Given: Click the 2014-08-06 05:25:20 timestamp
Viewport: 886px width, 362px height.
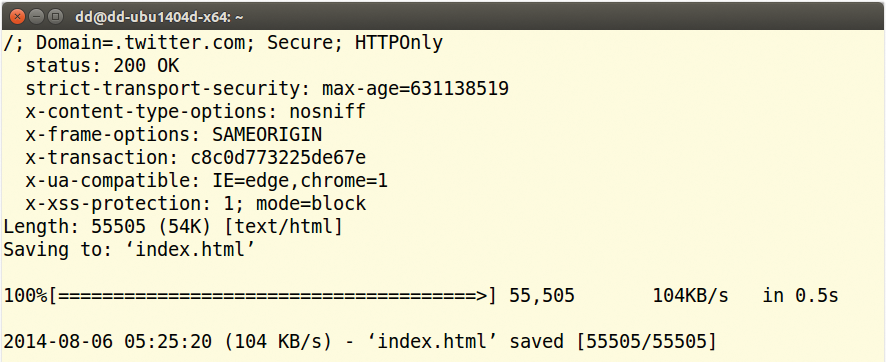Looking at the screenshot, I should click(x=107, y=342).
